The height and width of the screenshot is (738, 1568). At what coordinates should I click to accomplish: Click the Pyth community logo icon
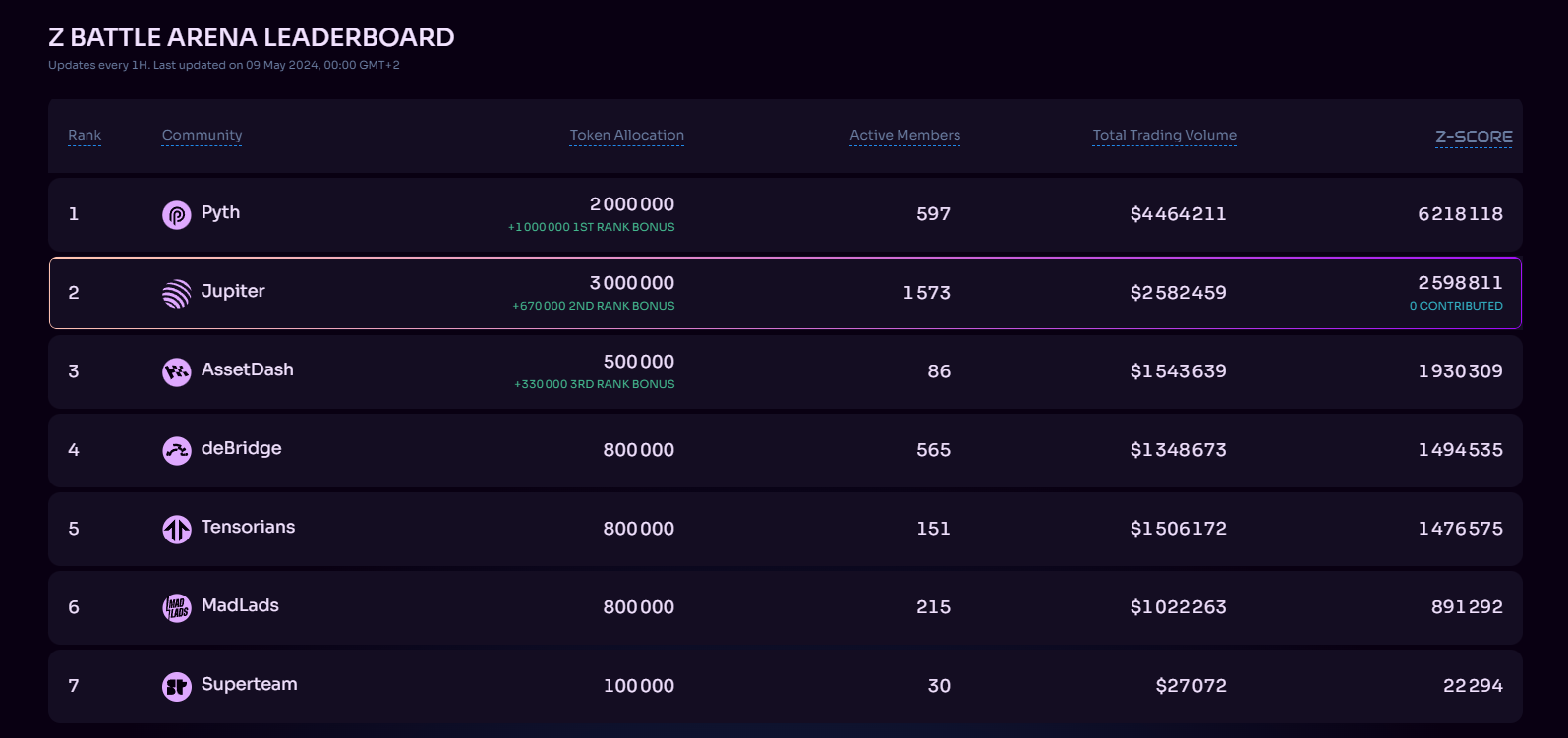(177, 214)
